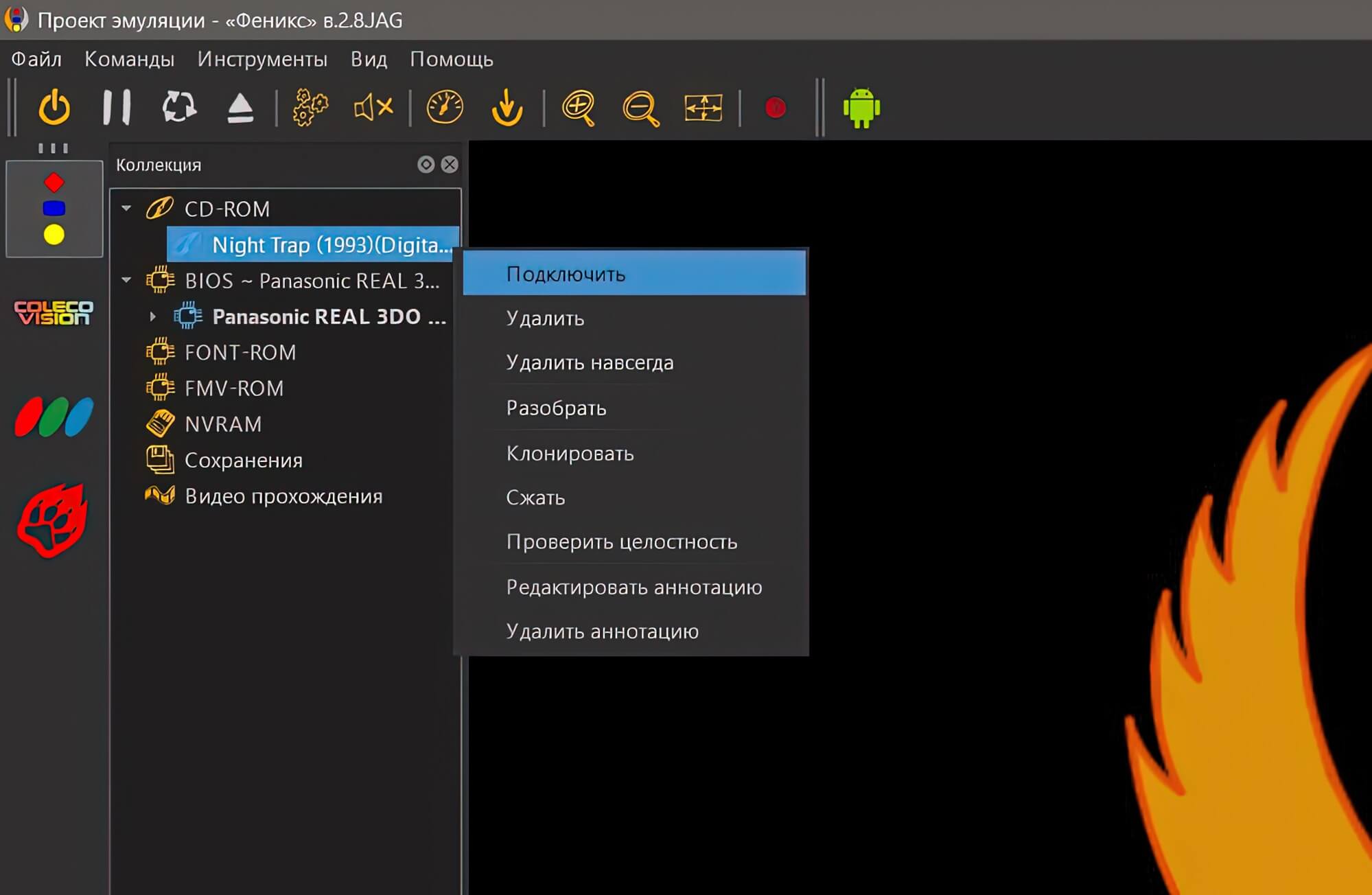Click the green Android robot icon
The image size is (1372, 895).
861,108
